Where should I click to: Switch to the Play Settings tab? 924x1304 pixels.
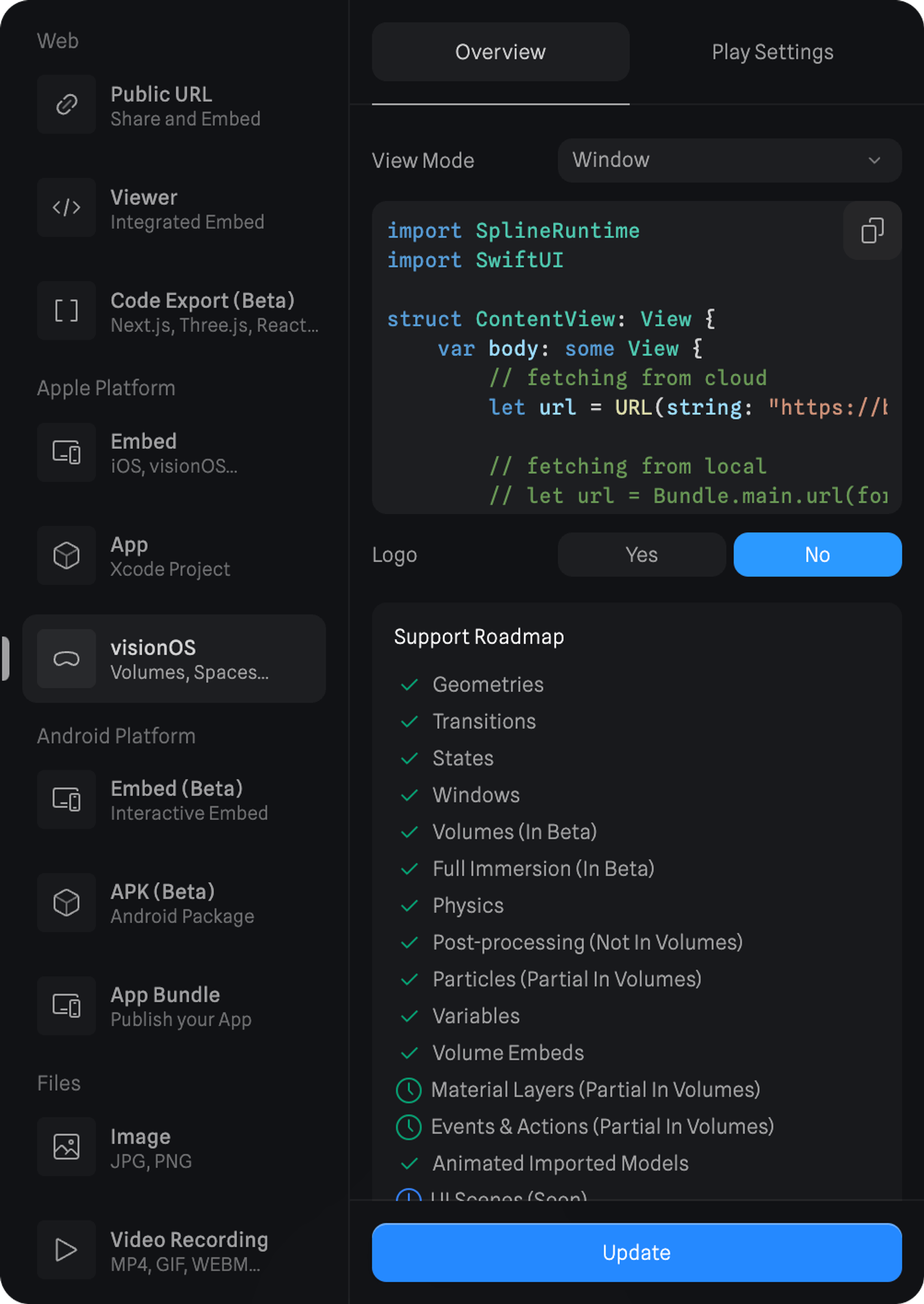tap(772, 52)
